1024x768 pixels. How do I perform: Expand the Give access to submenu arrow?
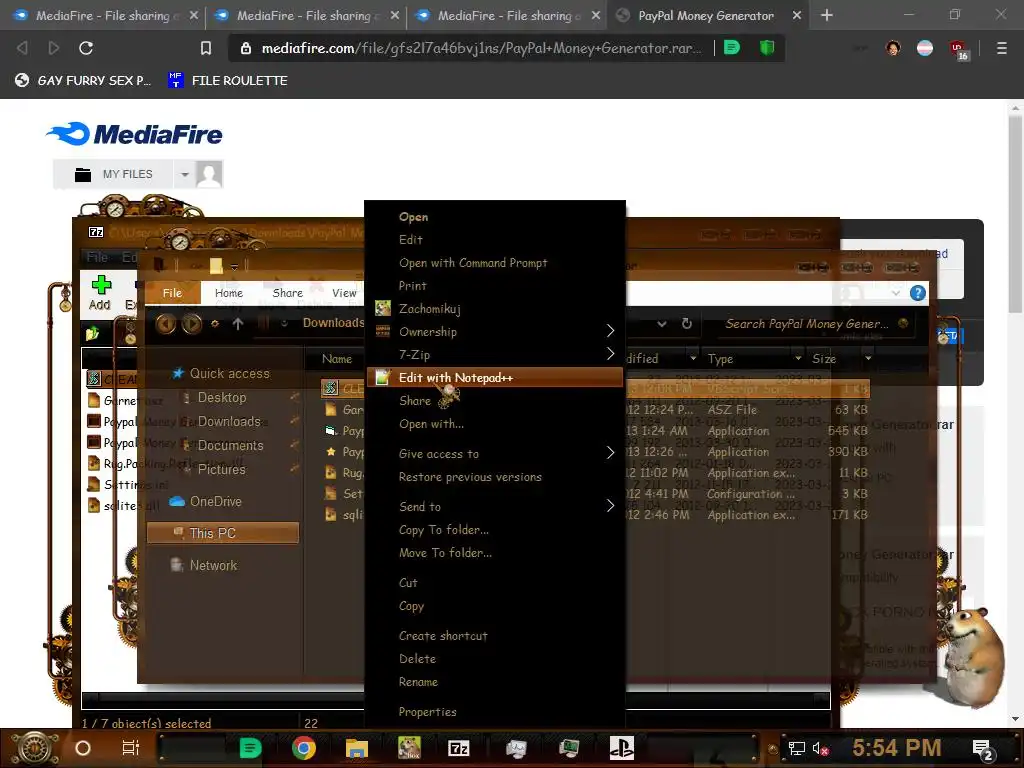(x=610, y=453)
